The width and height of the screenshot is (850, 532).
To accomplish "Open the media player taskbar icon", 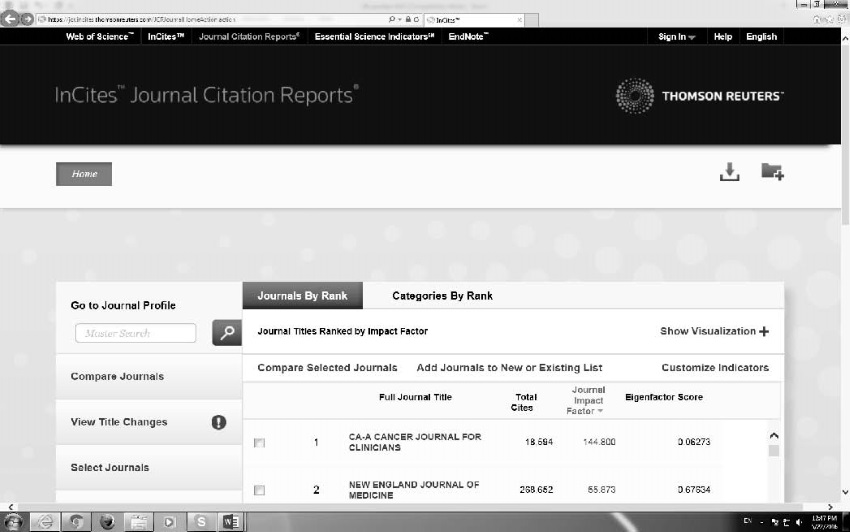I will [170, 522].
